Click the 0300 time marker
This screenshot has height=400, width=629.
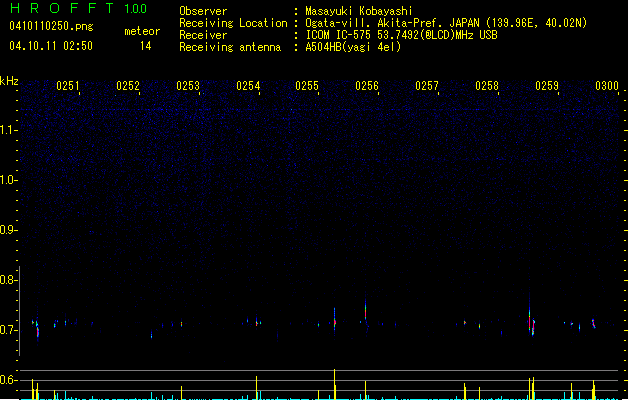(x=607, y=86)
